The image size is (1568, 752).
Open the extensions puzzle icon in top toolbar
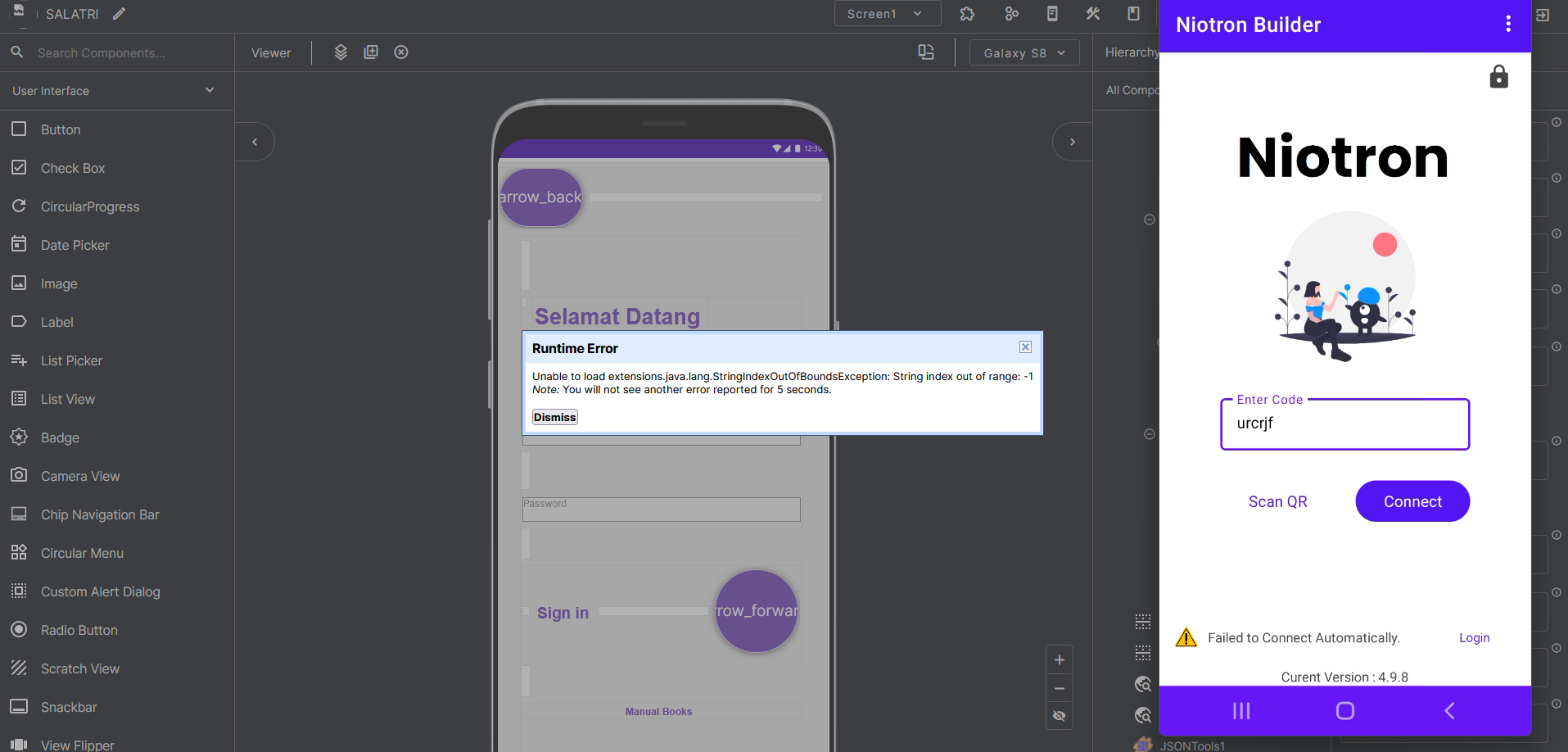(x=967, y=14)
